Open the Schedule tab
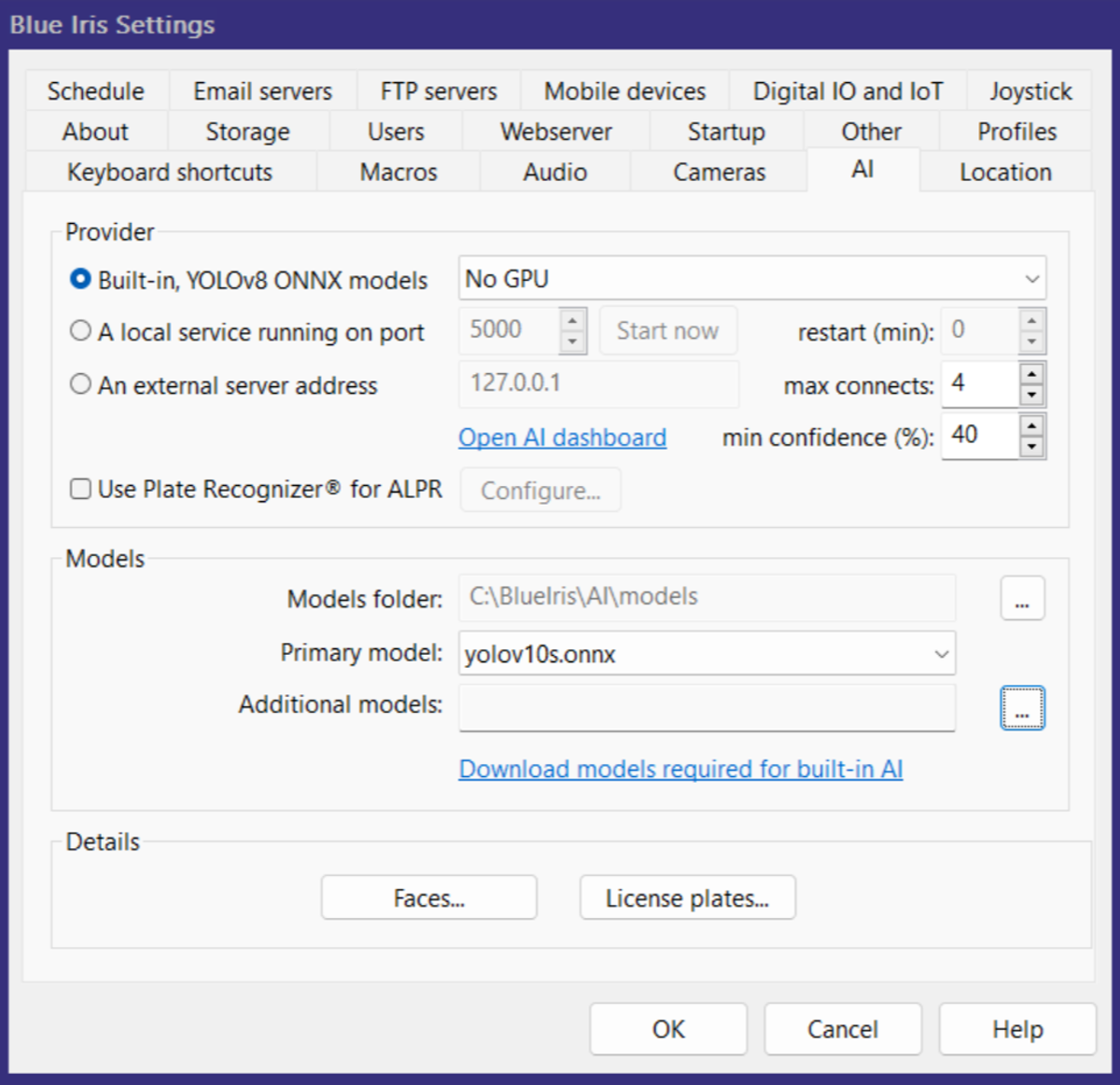The height and width of the screenshot is (1085, 1120). [96, 91]
